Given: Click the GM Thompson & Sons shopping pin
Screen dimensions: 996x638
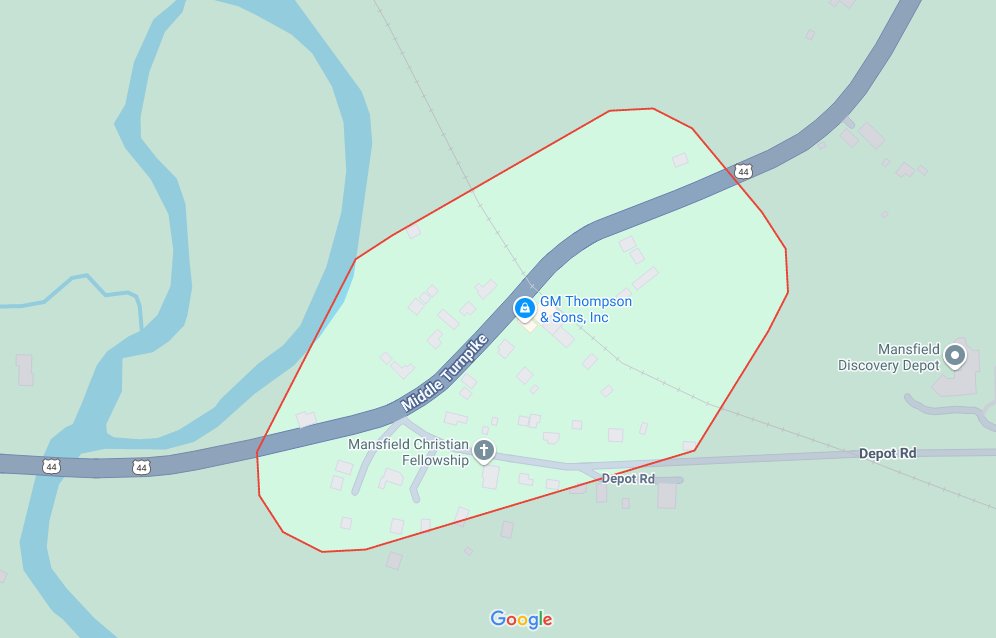Looking at the screenshot, I should 524,309.
